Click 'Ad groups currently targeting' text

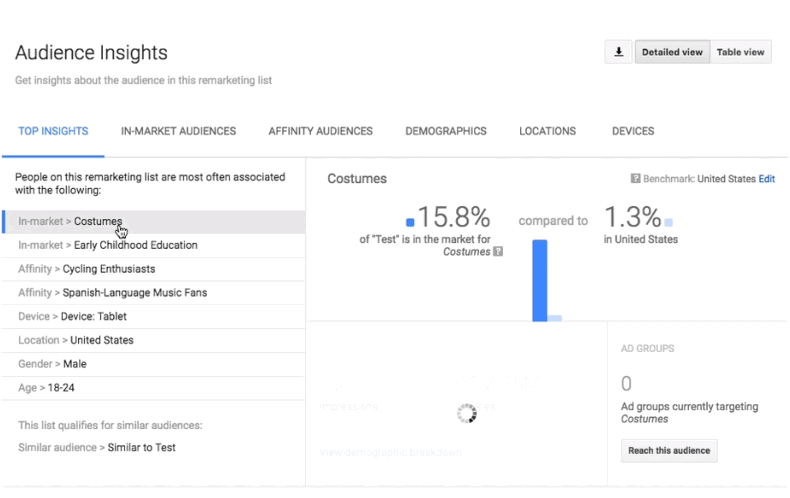689,407
